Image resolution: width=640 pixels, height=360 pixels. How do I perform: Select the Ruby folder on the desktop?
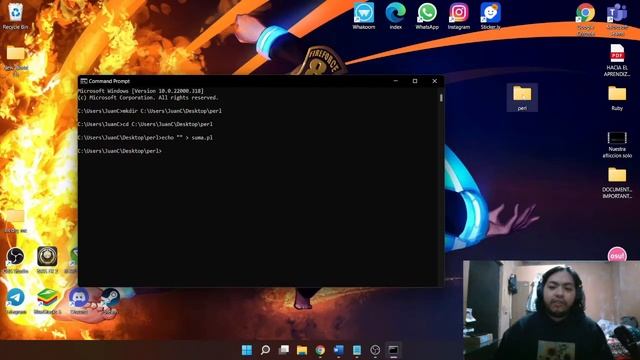pyautogui.click(x=617, y=98)
